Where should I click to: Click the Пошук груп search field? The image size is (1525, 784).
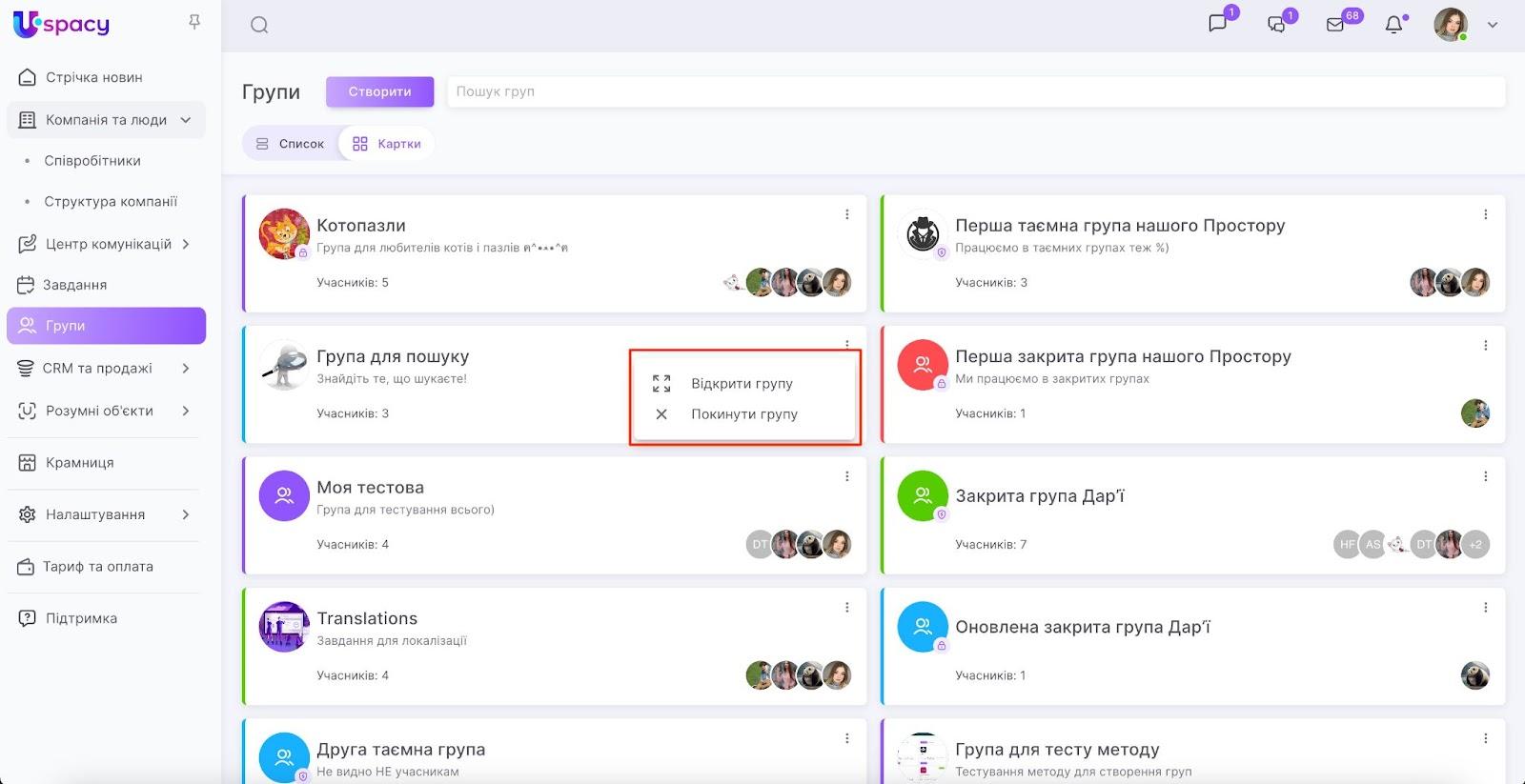point(975,91)
